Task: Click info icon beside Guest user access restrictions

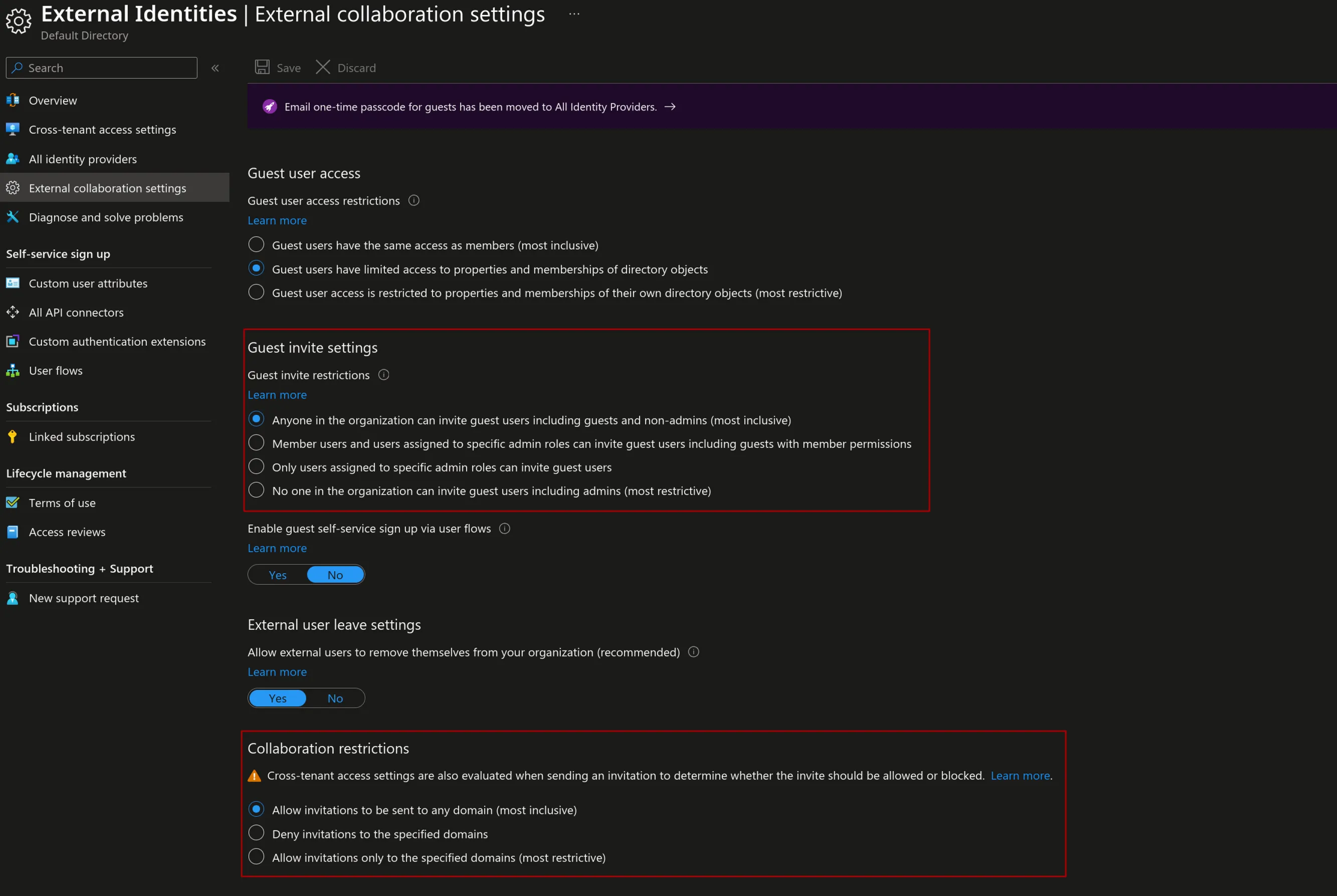Action: [x=414, y=200]
